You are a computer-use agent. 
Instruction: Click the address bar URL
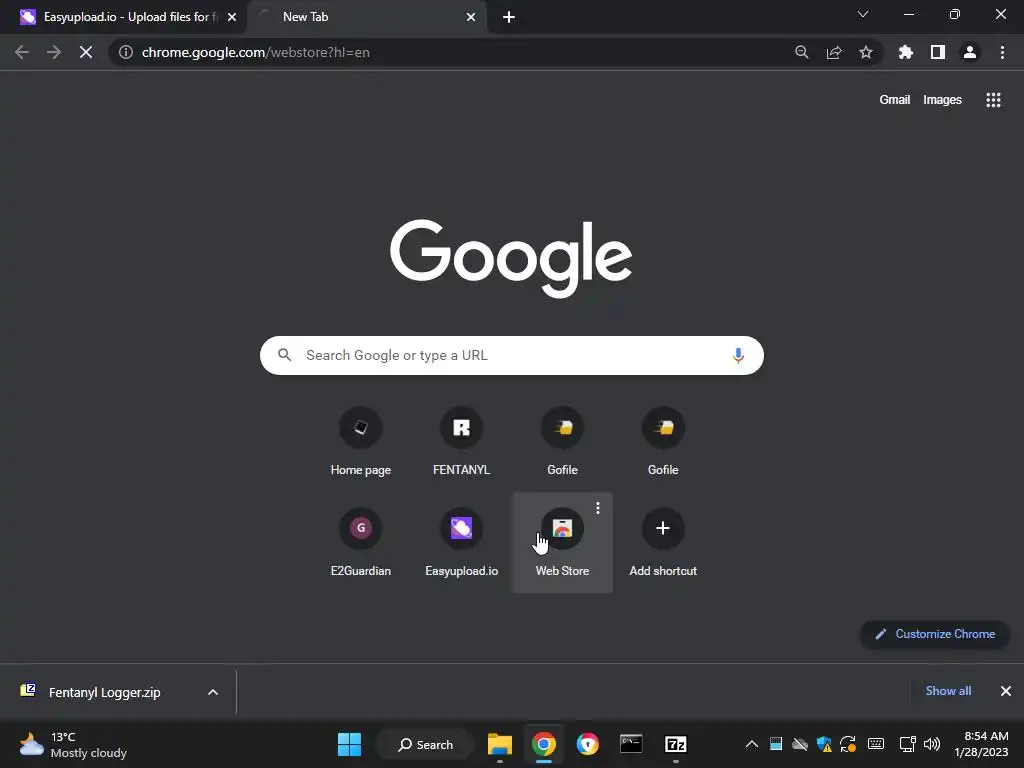(255, 52)
